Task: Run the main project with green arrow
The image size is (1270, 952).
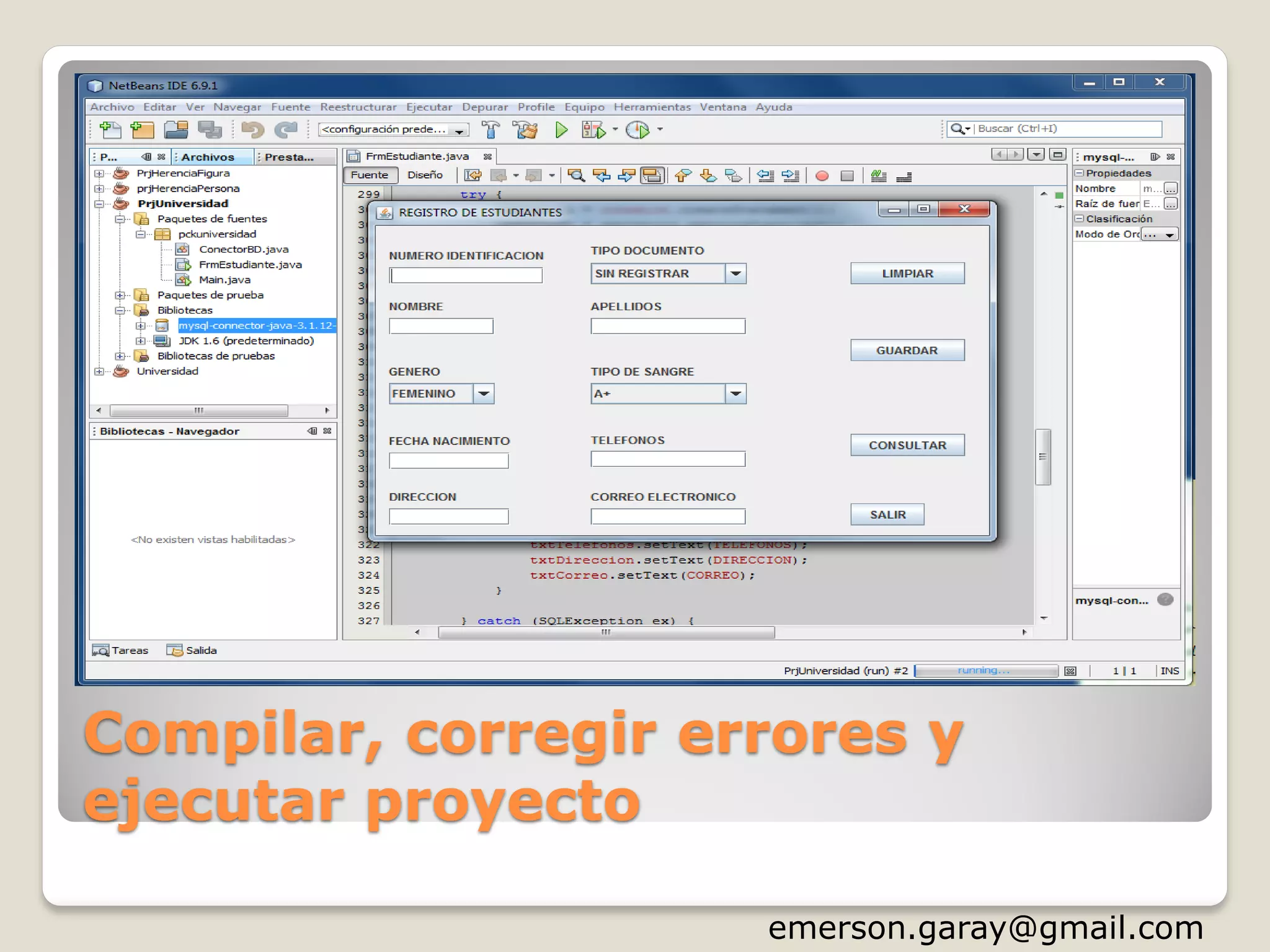Action: (561, 130)
